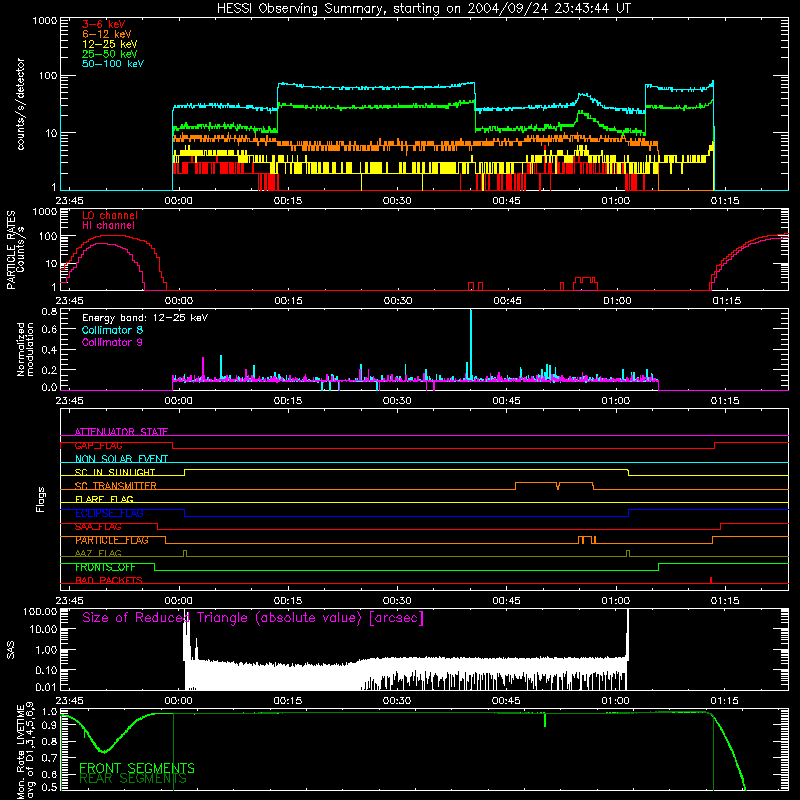Screen dimensions: 800x800
Task: Click the REAR SEGMENTS legend label
Action: [x=133, y=779]
